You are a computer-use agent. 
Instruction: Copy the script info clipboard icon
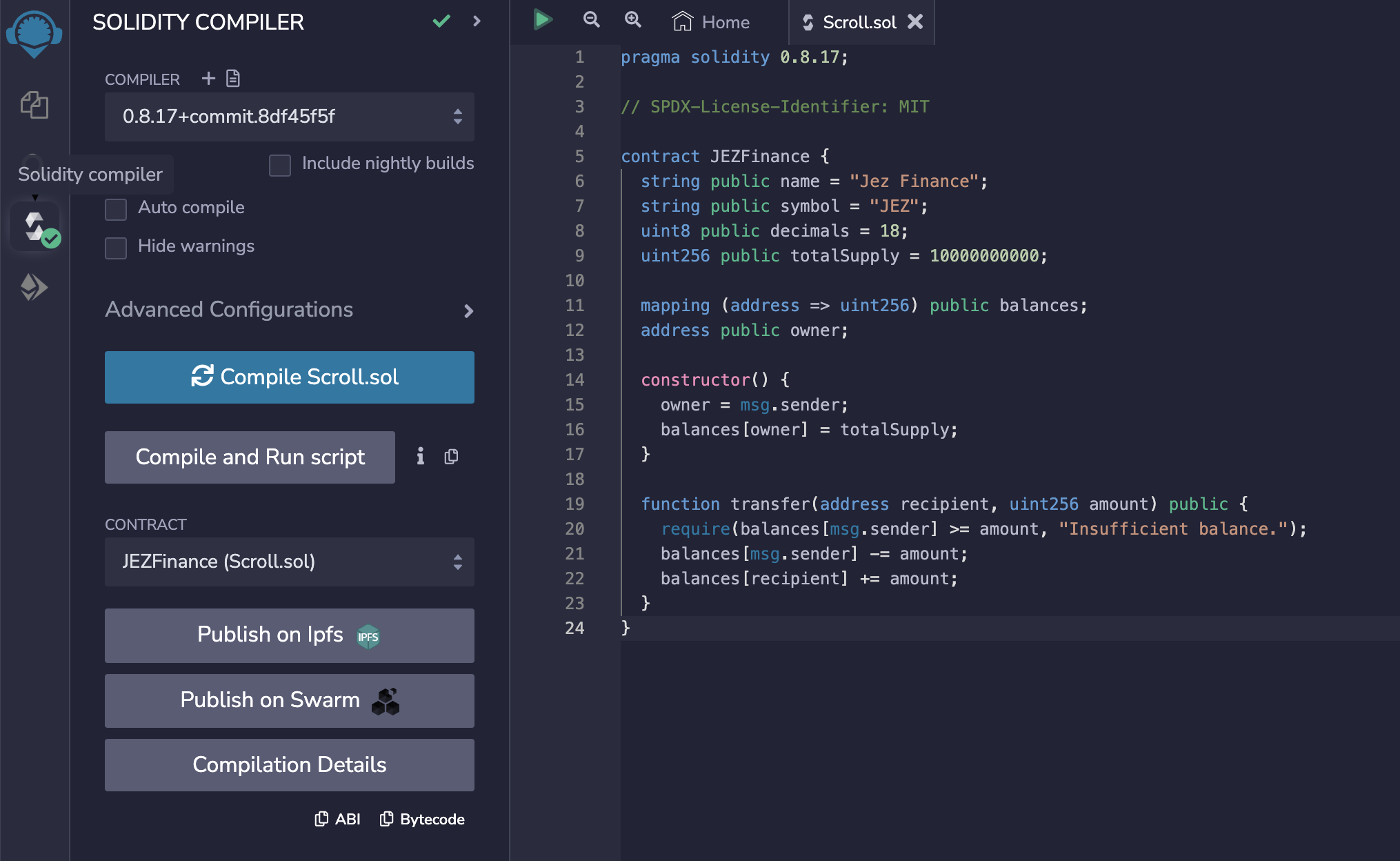(x=452, y=457)
